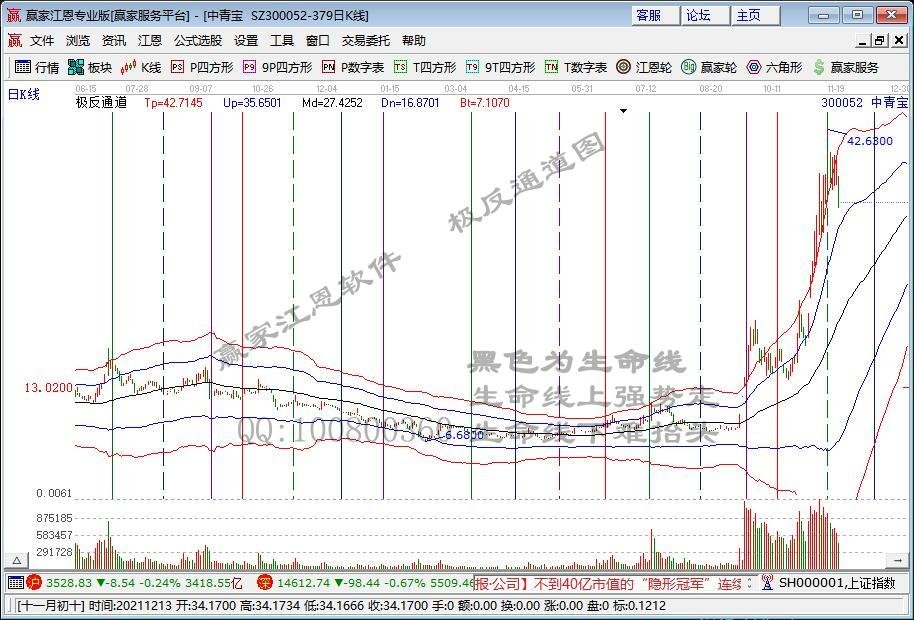Click the Md=27.4252 value
The image size is (914, 620).
click(x=332, y=103)
